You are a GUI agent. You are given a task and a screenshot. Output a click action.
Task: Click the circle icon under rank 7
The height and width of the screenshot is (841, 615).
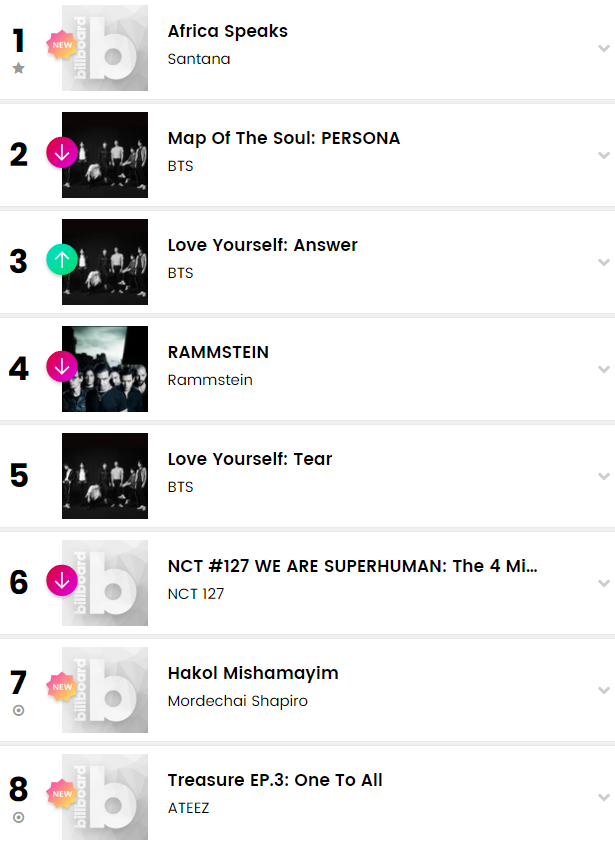click(x=18, y=710)
